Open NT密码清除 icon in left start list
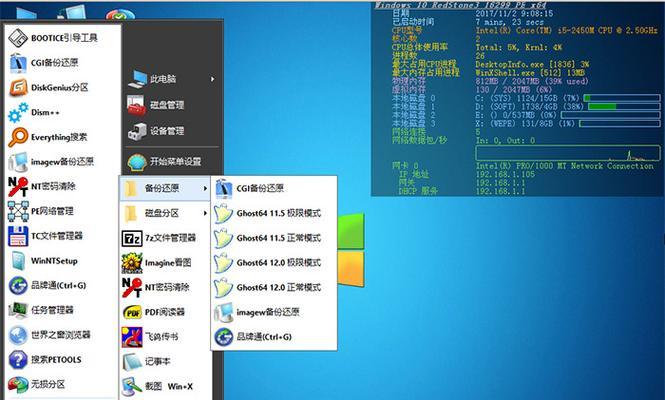Image resolution: width=665 pixels, height=400 pixels. tap(18, 186)
